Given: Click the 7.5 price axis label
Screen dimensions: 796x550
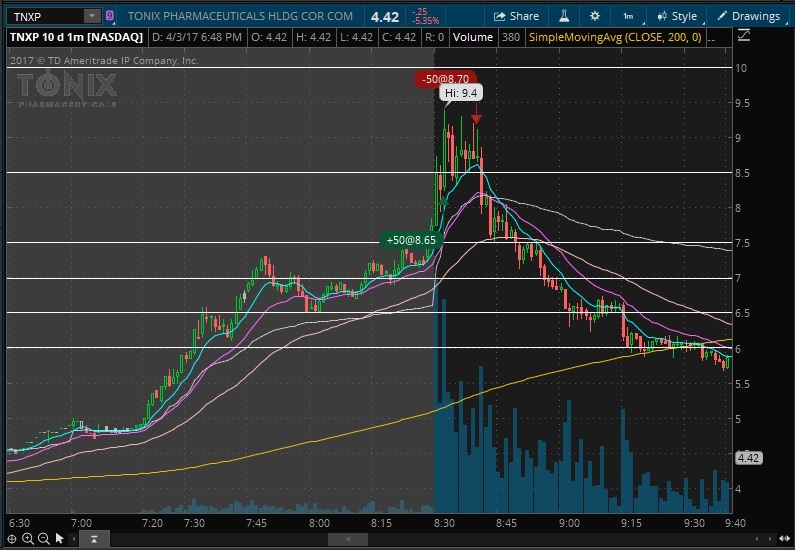Looking at the screenshot, I should click(742, 243).
